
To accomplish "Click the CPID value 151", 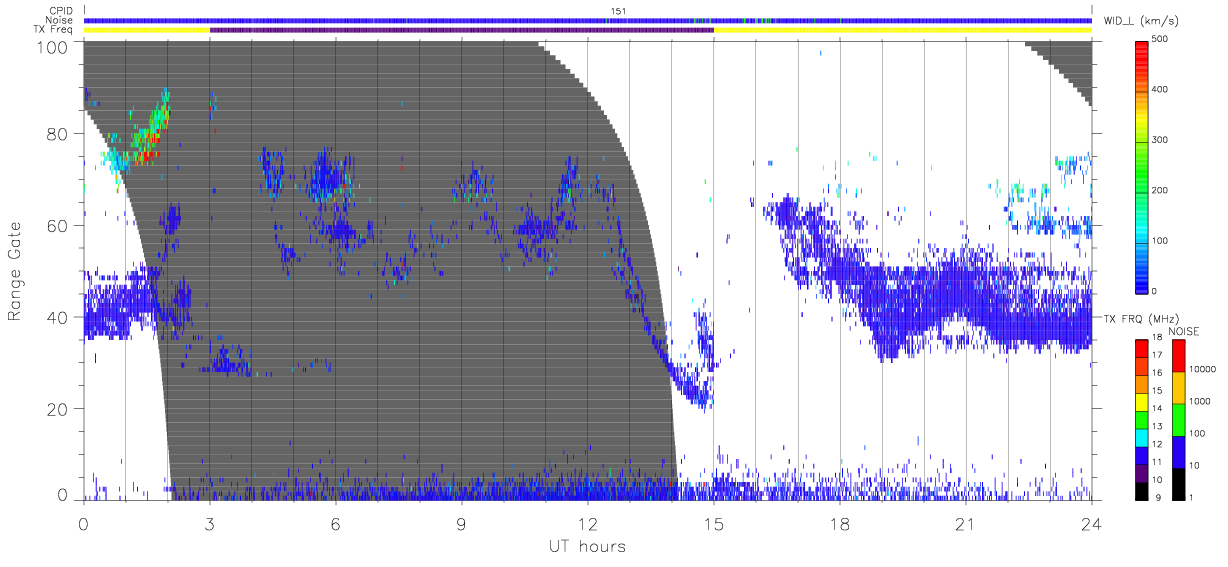I will coord(618,11).
